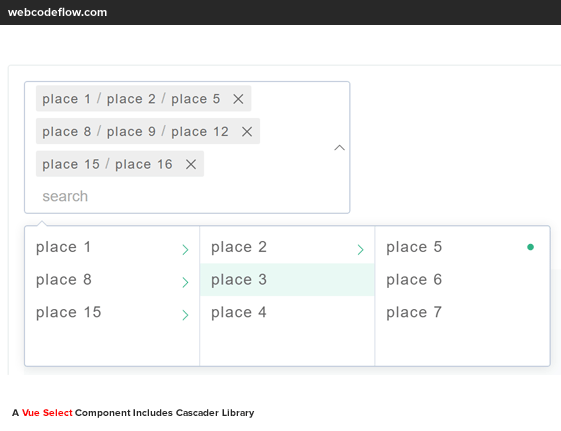Select place 15 in first column
The image size is (561, 431).
[x=112, y=313]
